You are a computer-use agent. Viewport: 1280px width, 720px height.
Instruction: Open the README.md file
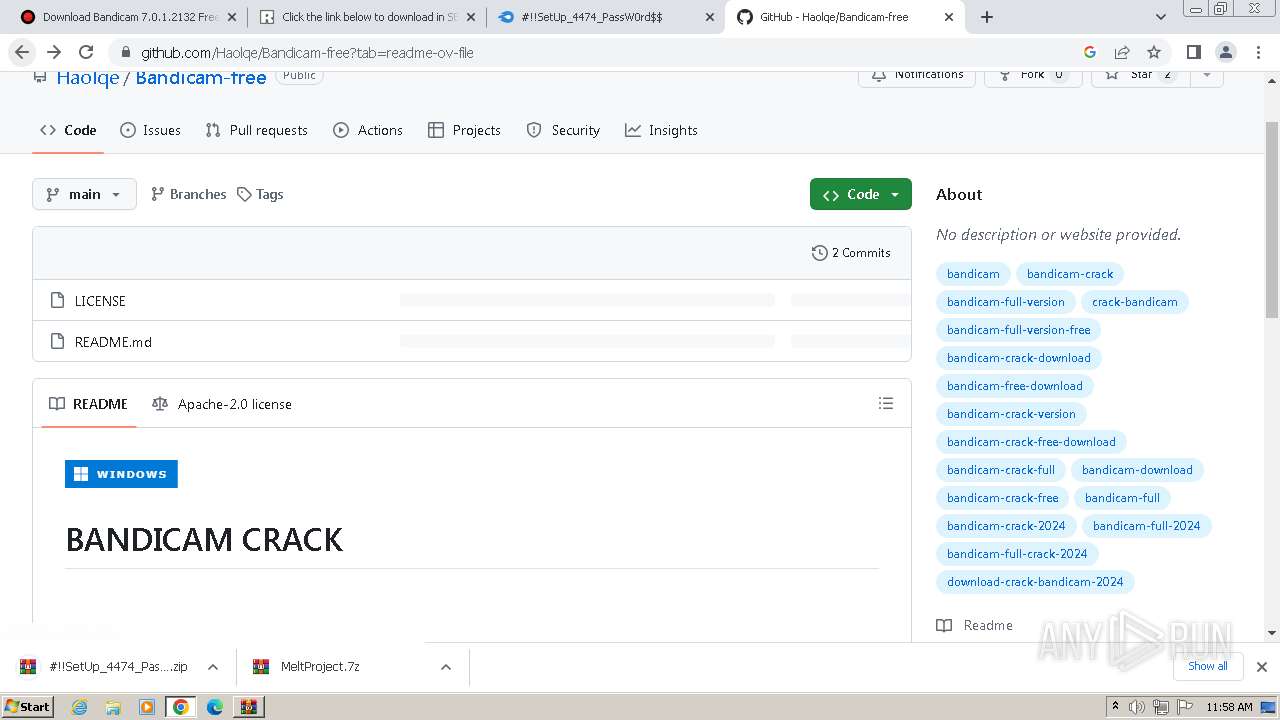[x=113, y=342]
